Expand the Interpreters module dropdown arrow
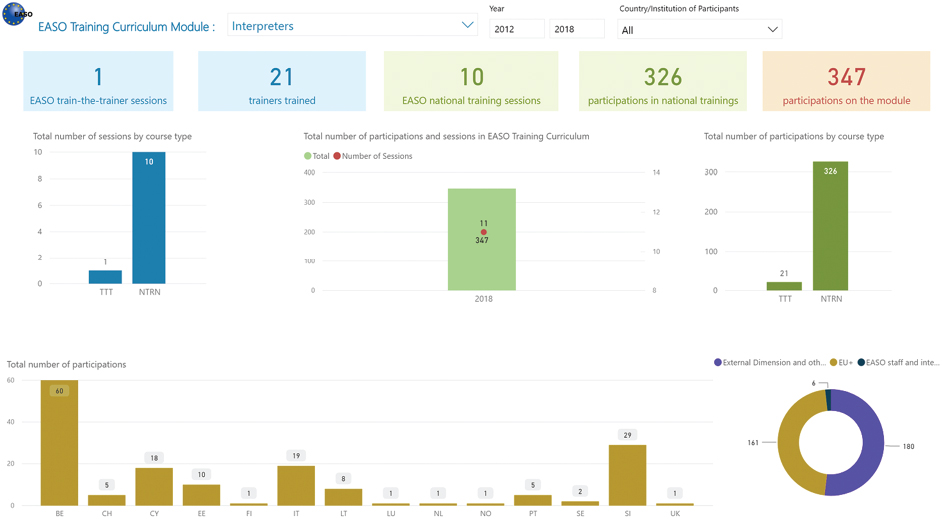 coord(467,26)
